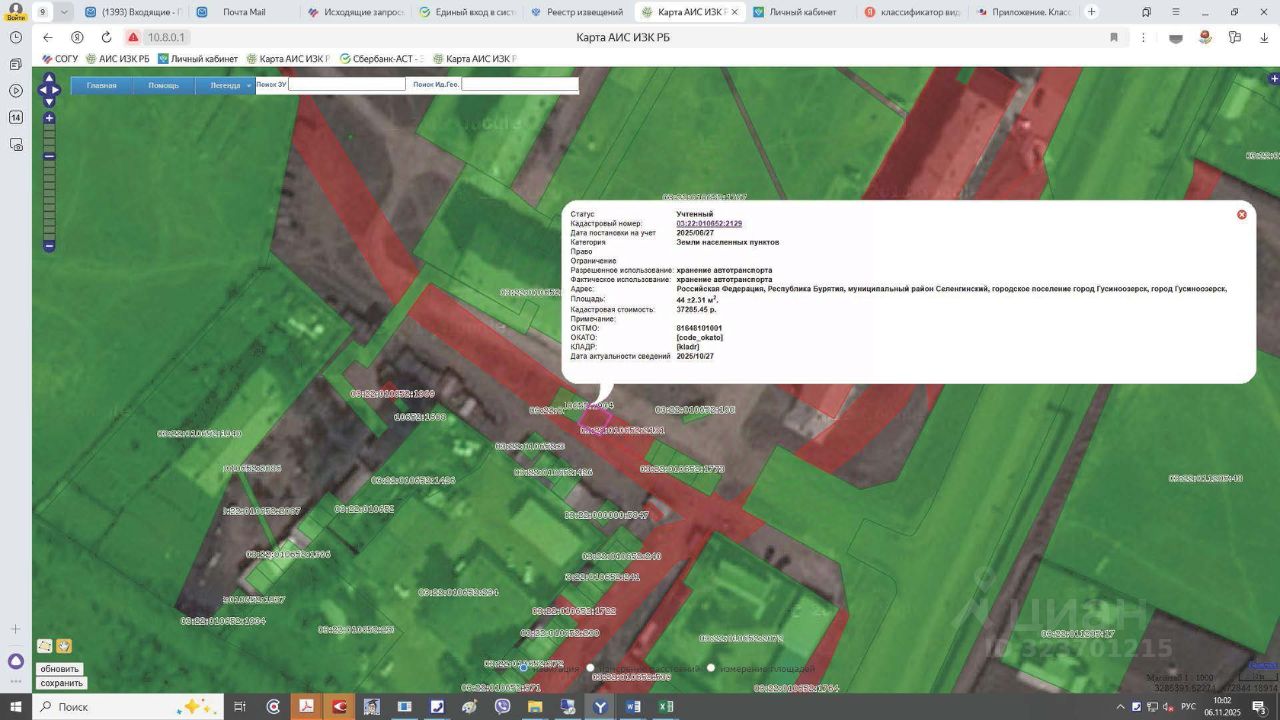This screenshot has height=720, width=1280.
Task: Click the map parcel label 03:22:010652:1940
Action: coord(199,434)
